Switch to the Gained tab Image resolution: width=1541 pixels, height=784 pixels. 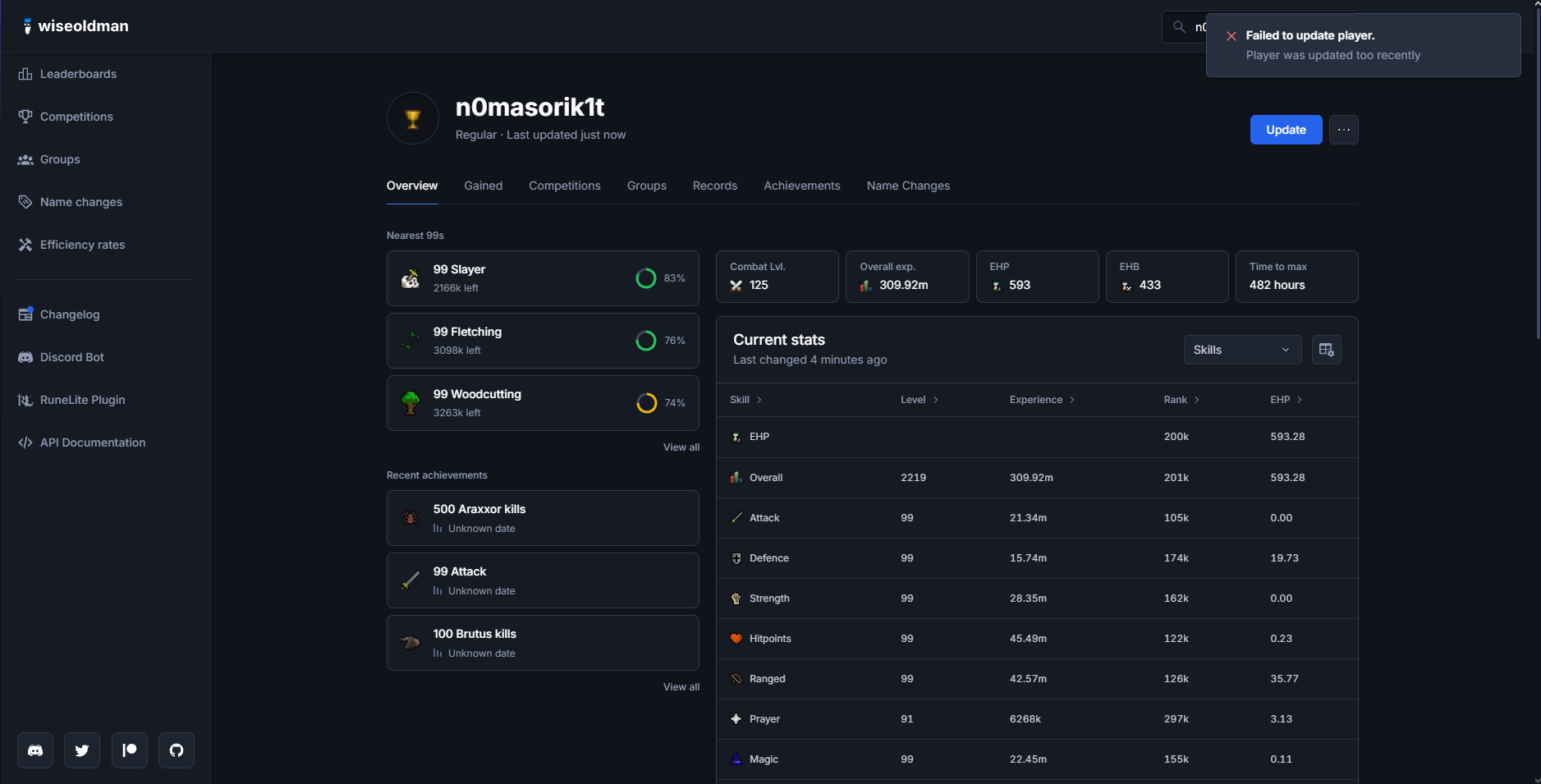[484, 186]
